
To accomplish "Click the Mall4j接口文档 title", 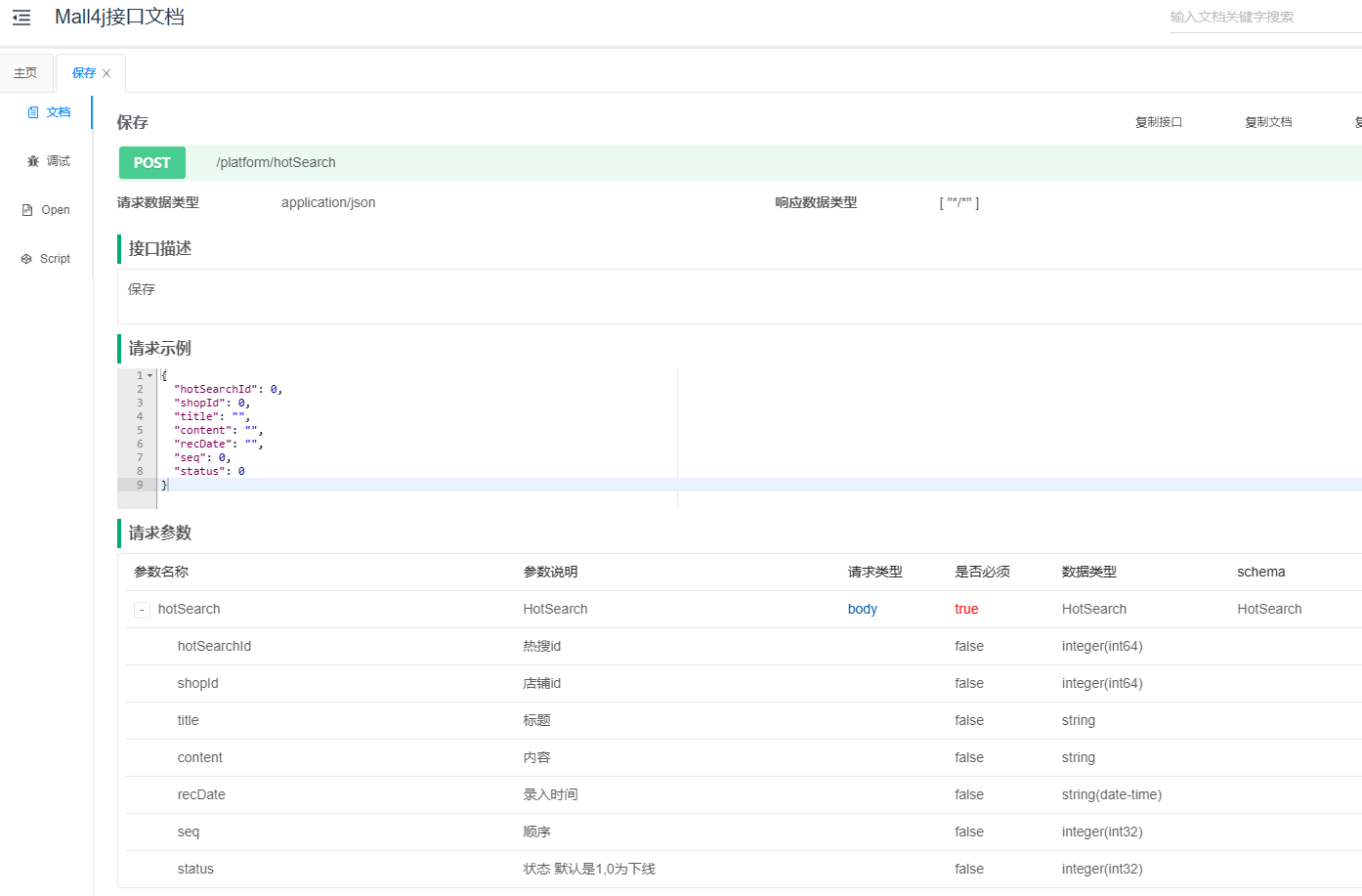I will (x=119, y=17).
